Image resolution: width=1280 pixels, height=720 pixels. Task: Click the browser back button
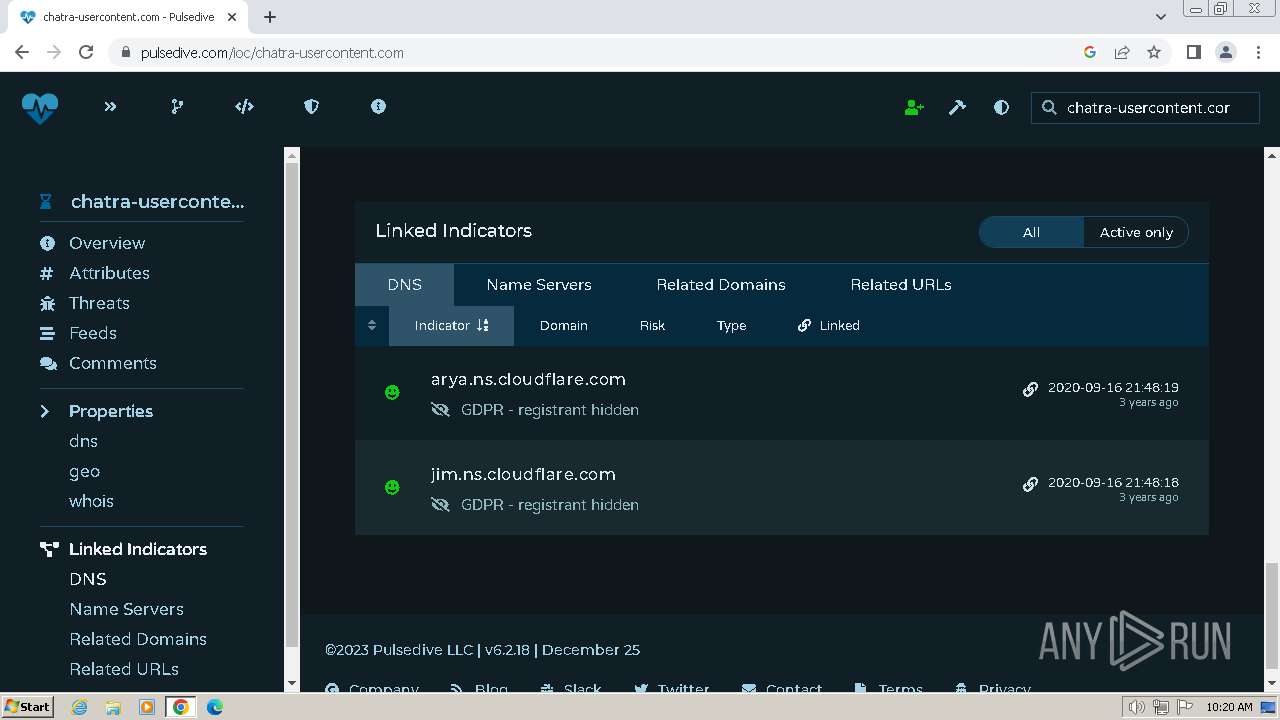pos(22,52)
